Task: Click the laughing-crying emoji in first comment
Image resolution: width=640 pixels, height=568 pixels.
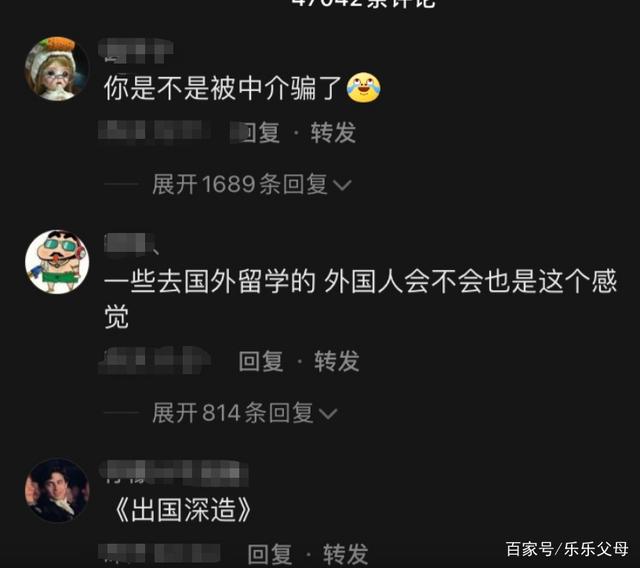Action: (363, 87)
